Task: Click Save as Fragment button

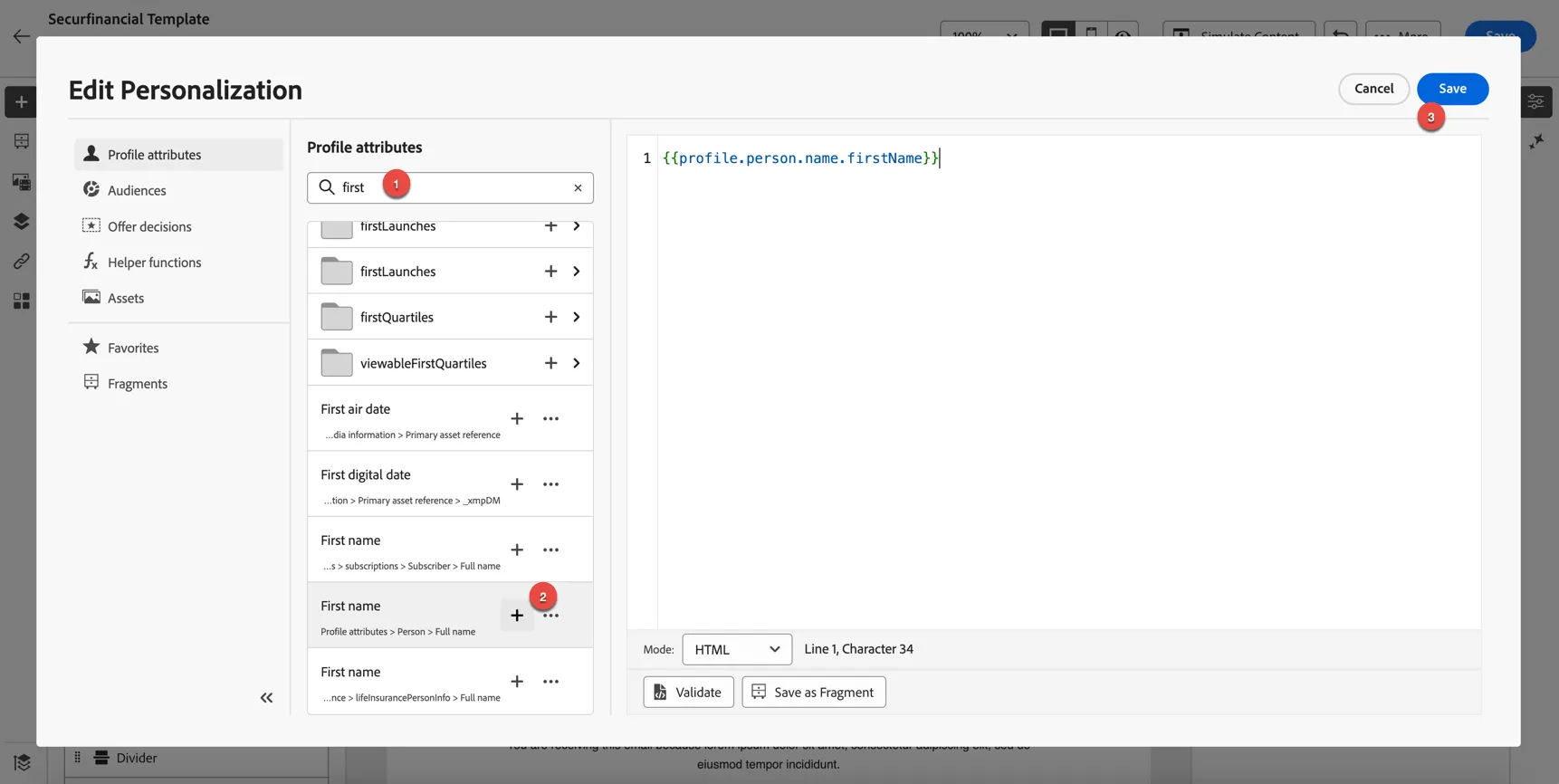Action: tap(813, 692)
